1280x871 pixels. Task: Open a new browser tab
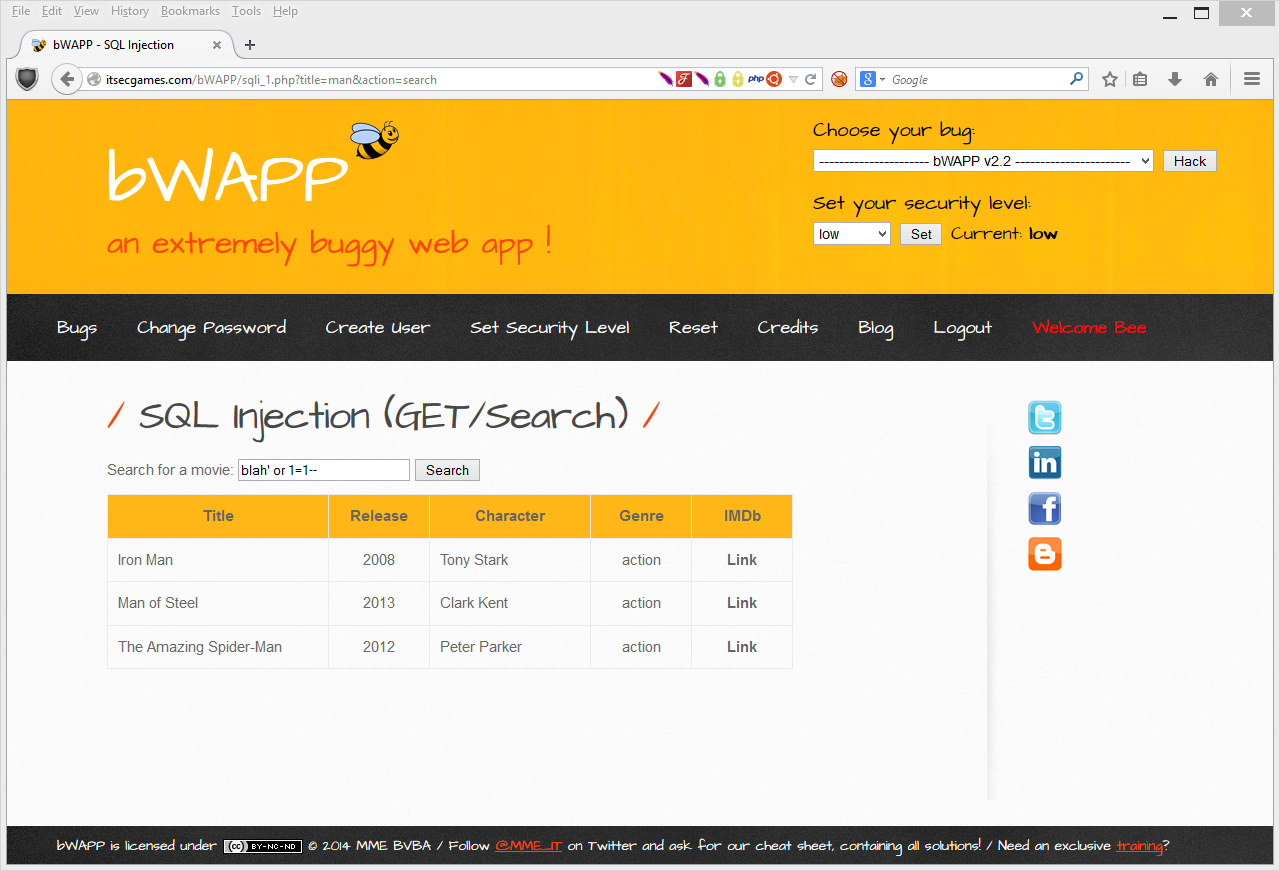pos(250,45)
